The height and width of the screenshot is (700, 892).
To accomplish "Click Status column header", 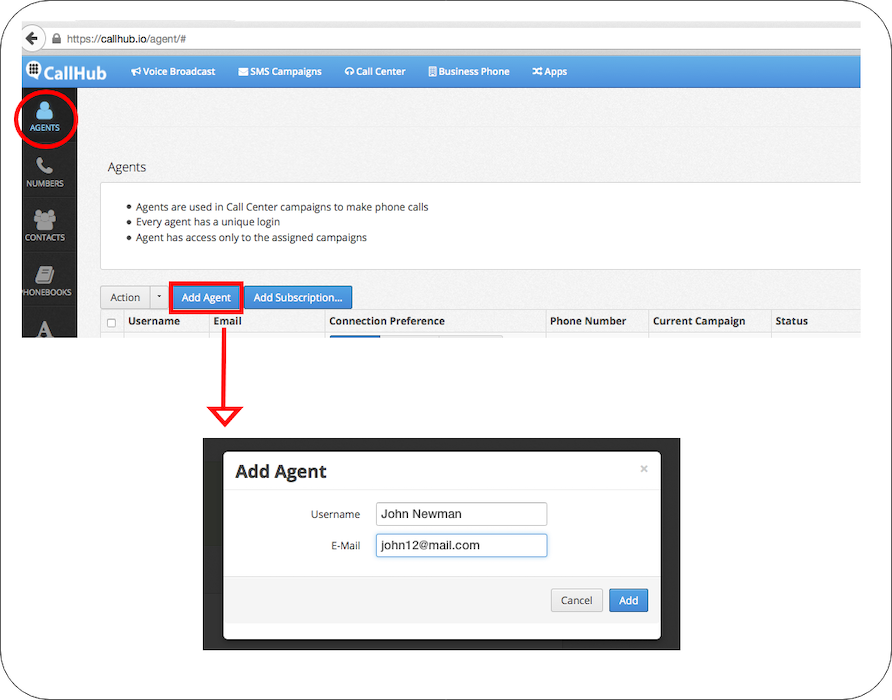I will tap(791, 321).
